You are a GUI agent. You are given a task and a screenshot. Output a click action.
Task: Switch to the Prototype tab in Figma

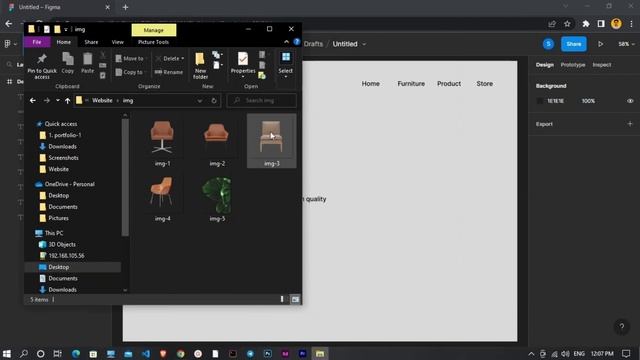coord(573,64)
